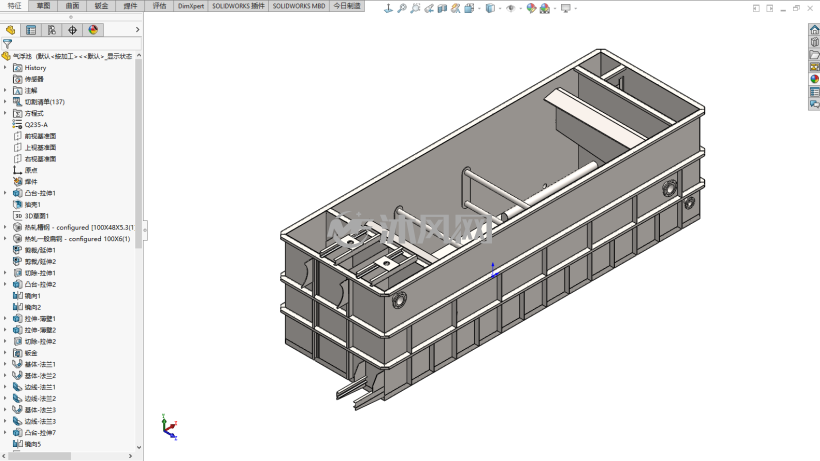Expand the 边线-法兰3 feature node
Screen dimensions: 820x461
(5, 421)
